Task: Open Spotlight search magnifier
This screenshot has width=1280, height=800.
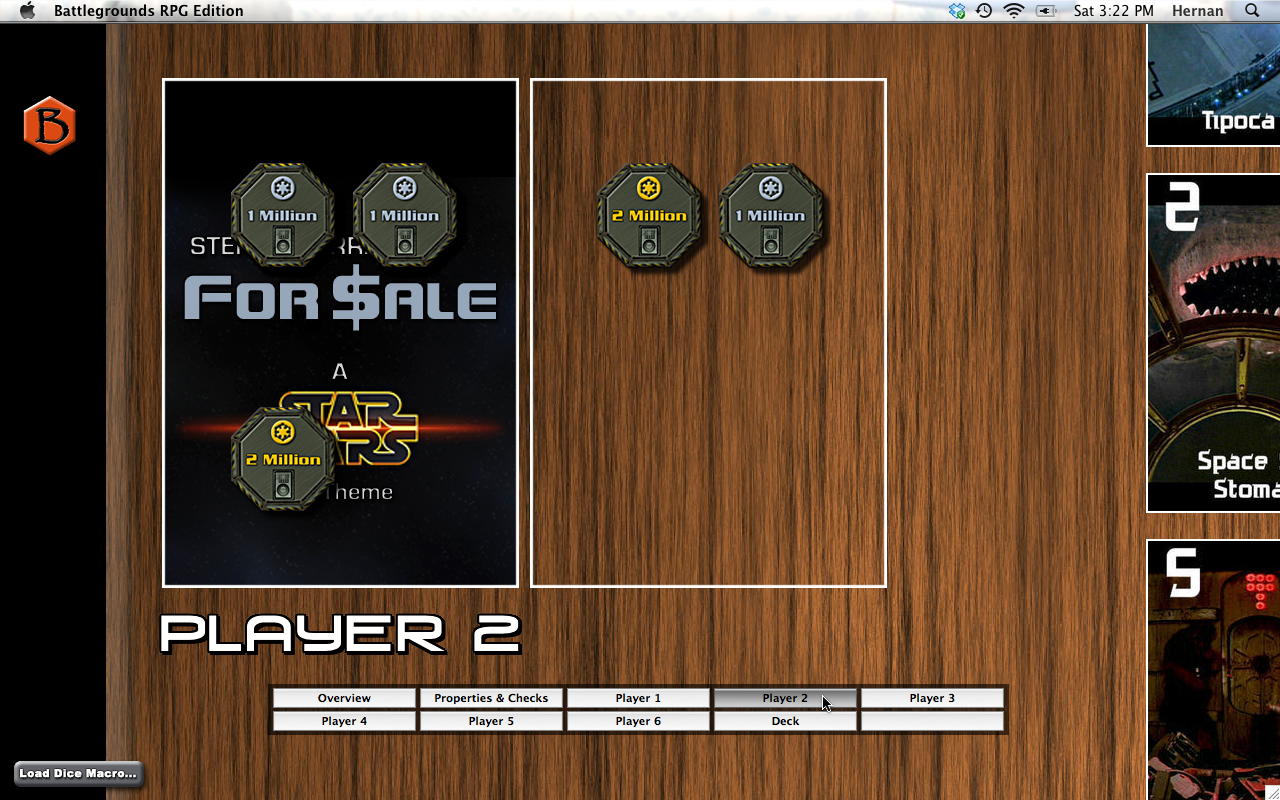Action: click(x=1252, y=11)
